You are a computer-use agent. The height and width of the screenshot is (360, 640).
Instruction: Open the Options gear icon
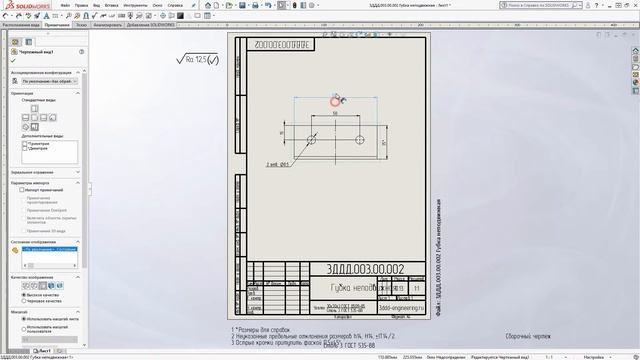click(311, 5)
